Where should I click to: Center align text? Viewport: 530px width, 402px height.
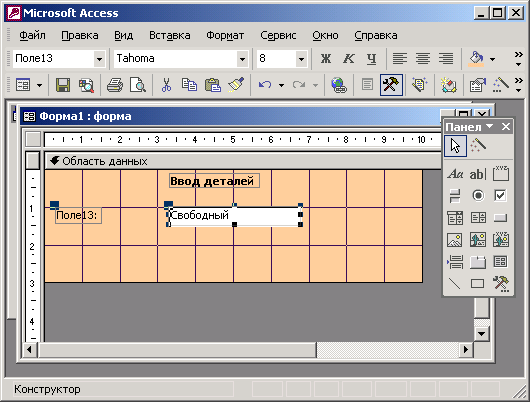pos(423,59)
